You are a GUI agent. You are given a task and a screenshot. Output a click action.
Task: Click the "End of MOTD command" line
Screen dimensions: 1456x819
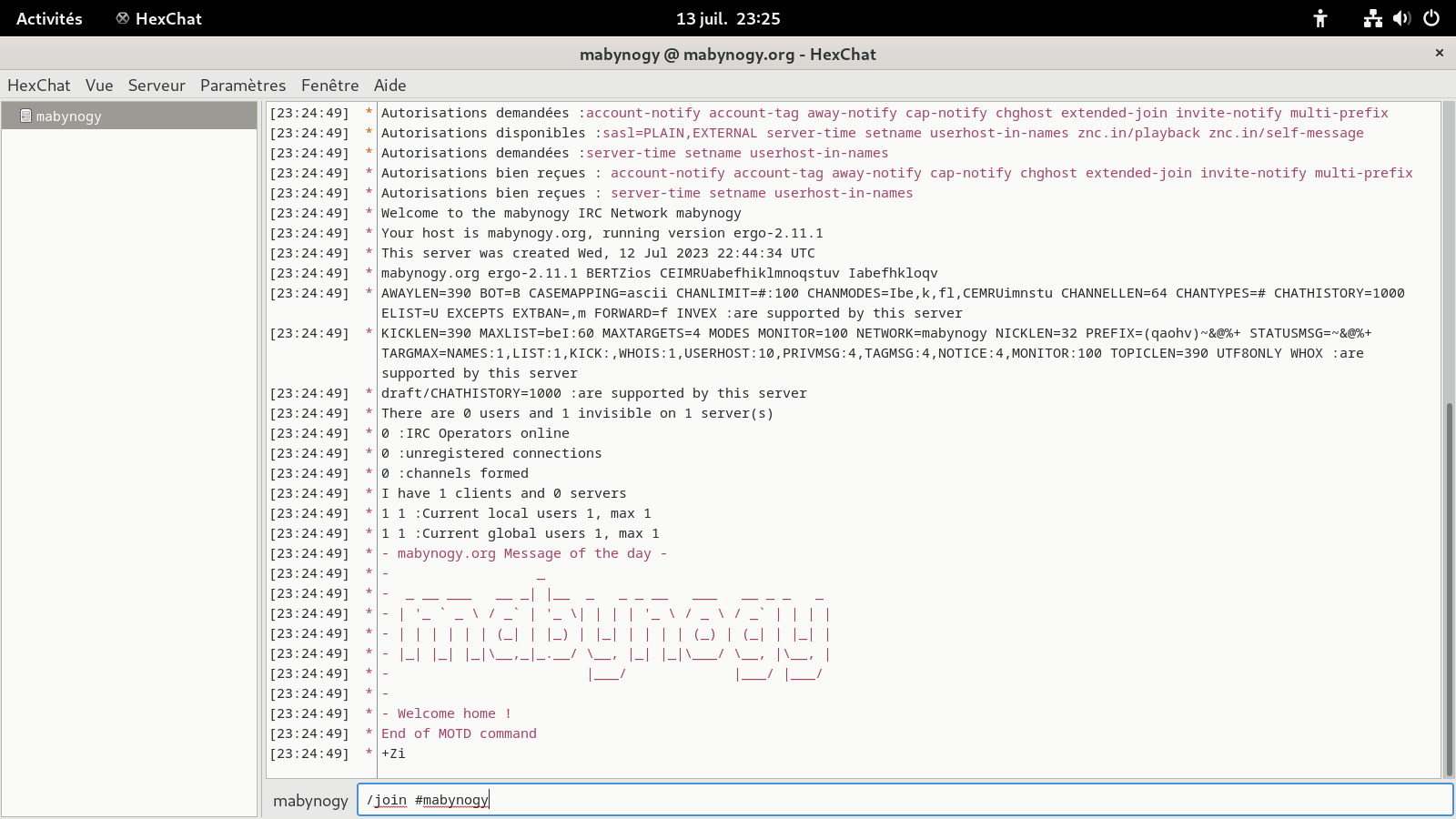click(x=459, y=733)
